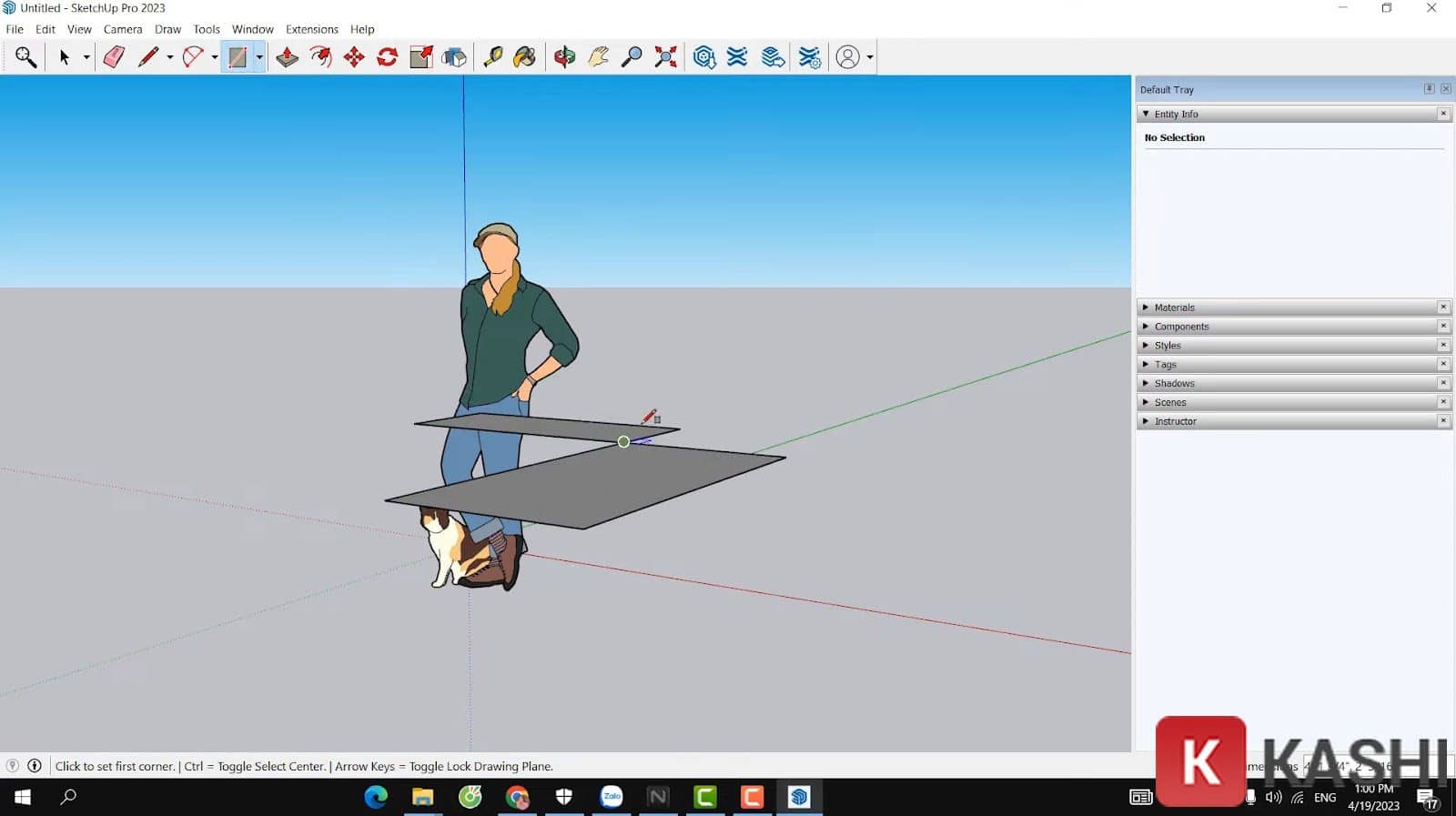1456x816 pixels.
Task: Toggle auto-hide pin on Default Tray
Action: click(1429, 89)
